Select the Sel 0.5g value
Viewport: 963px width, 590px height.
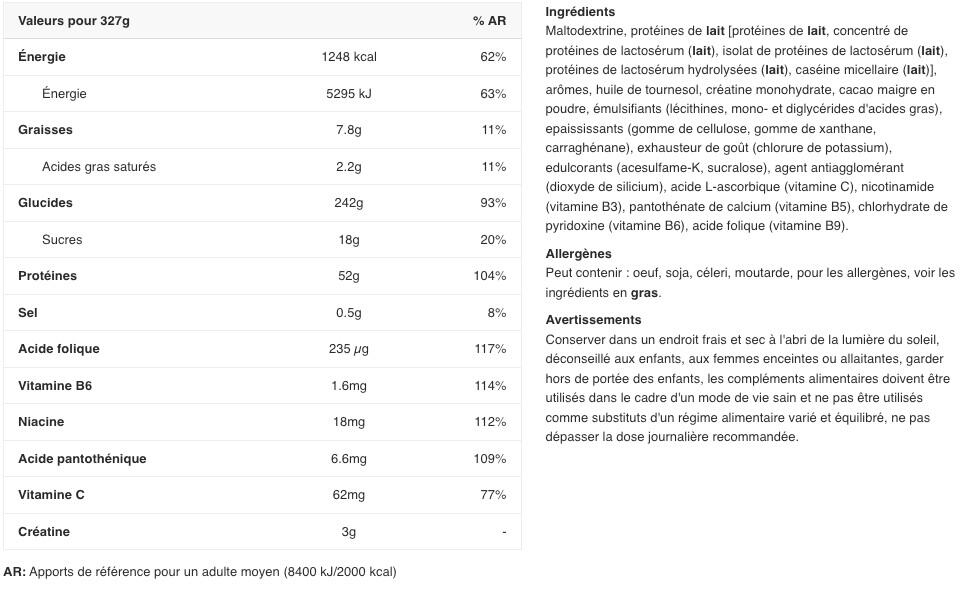(x=349, y=313)
